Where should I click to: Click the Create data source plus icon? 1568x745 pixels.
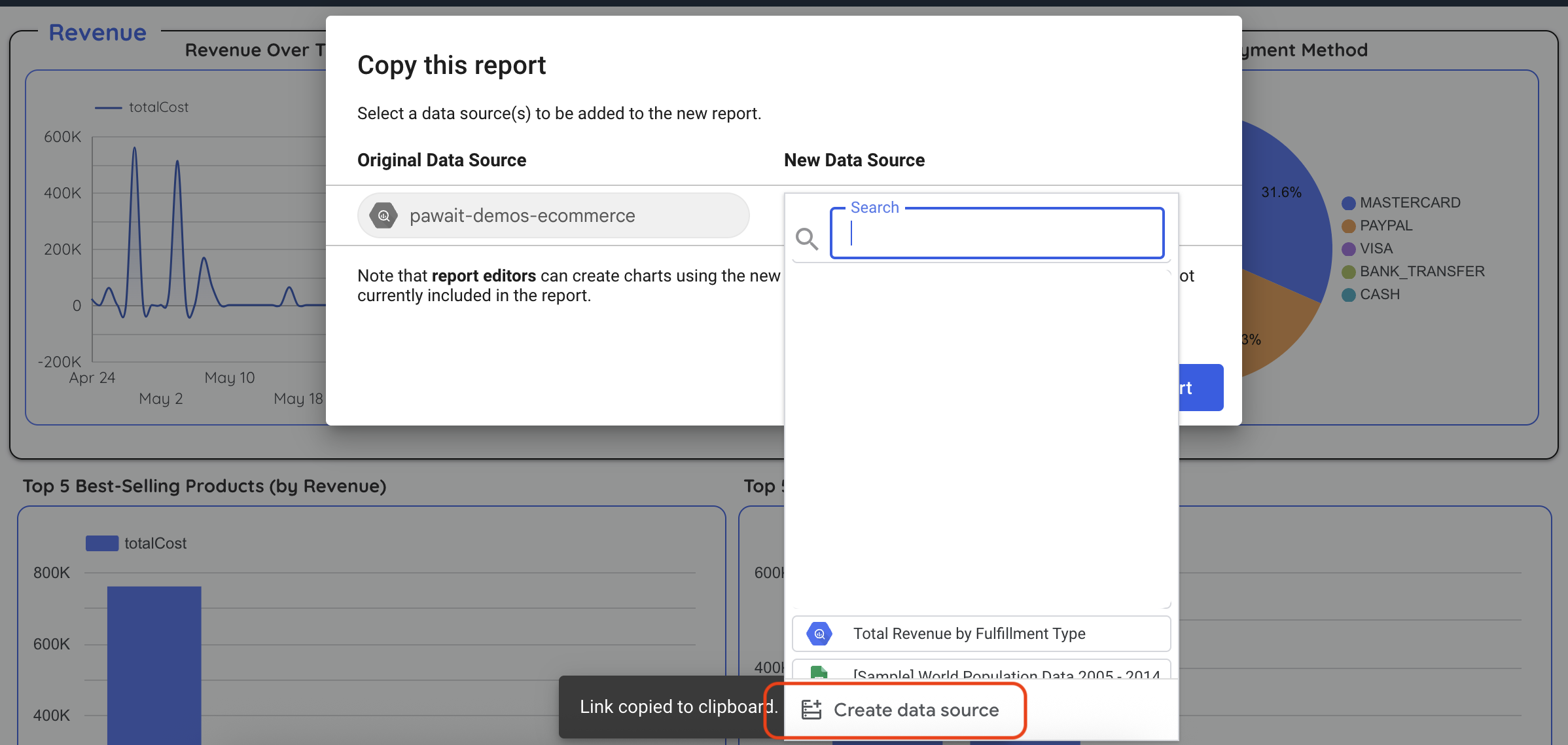point(813,708)
